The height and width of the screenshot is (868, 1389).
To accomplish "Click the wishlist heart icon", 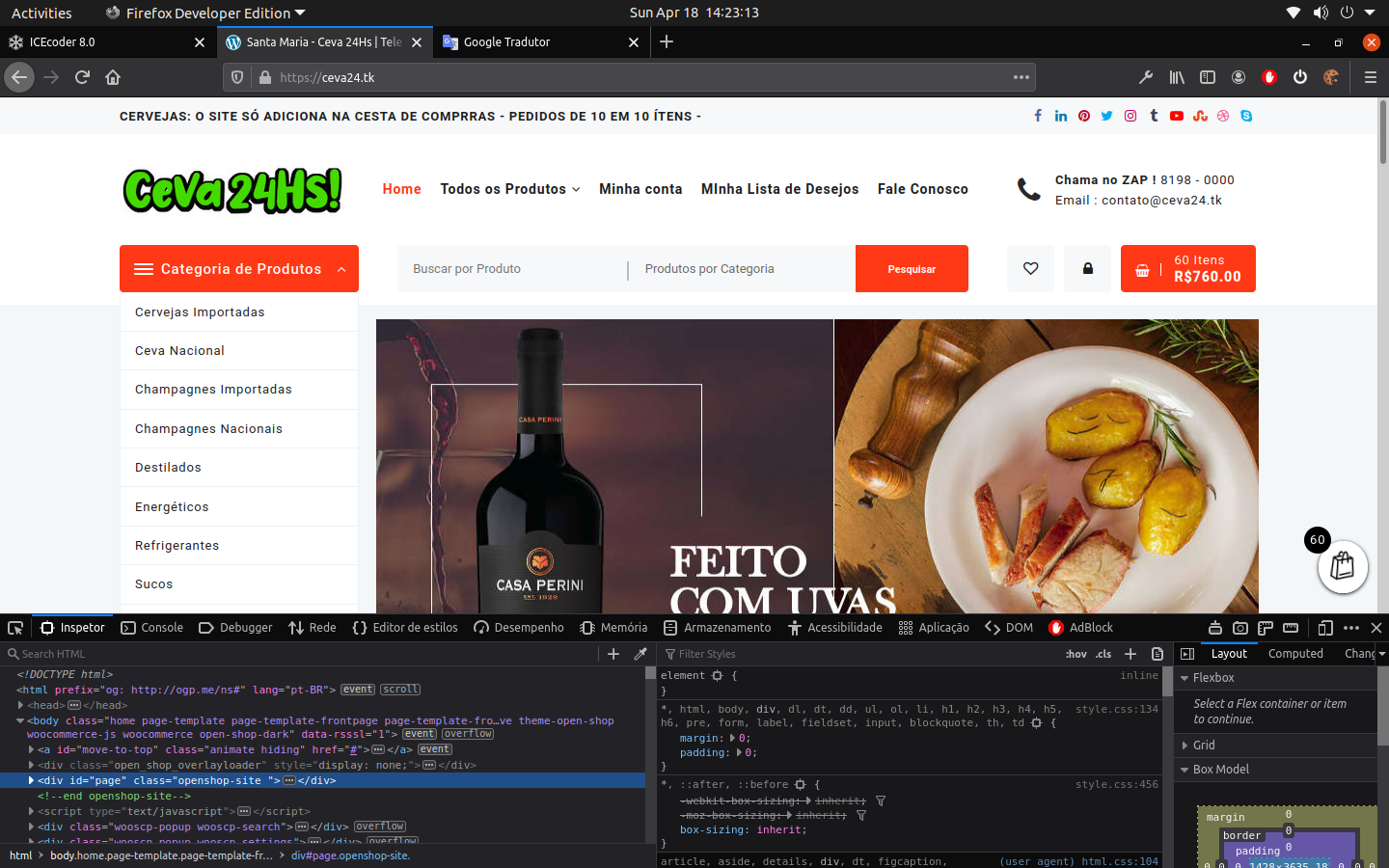I will pos(1031,268).
